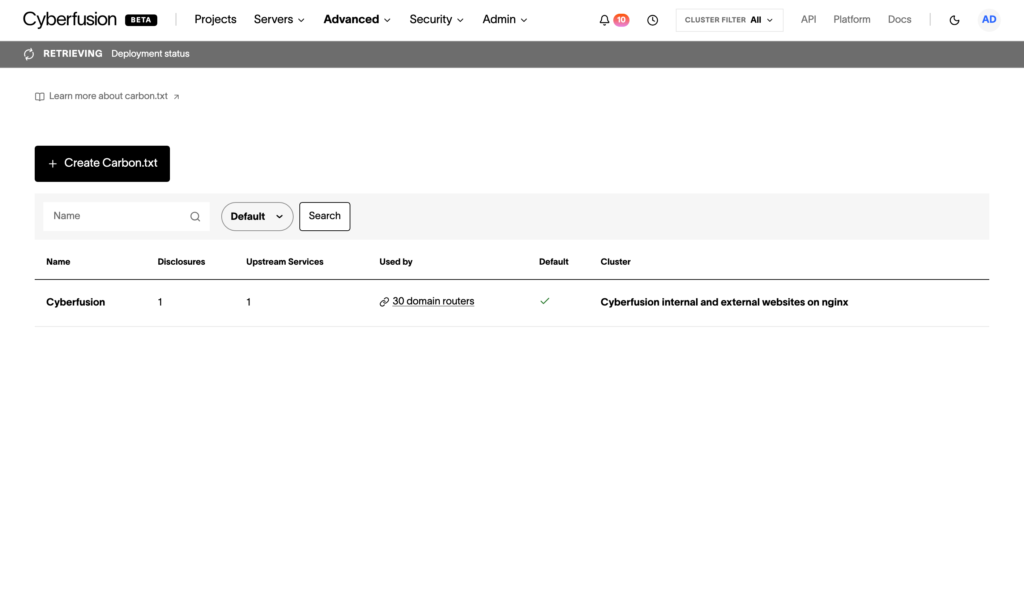Click the Name column header
Screen dimensions: 1024x606
(58, 262)
